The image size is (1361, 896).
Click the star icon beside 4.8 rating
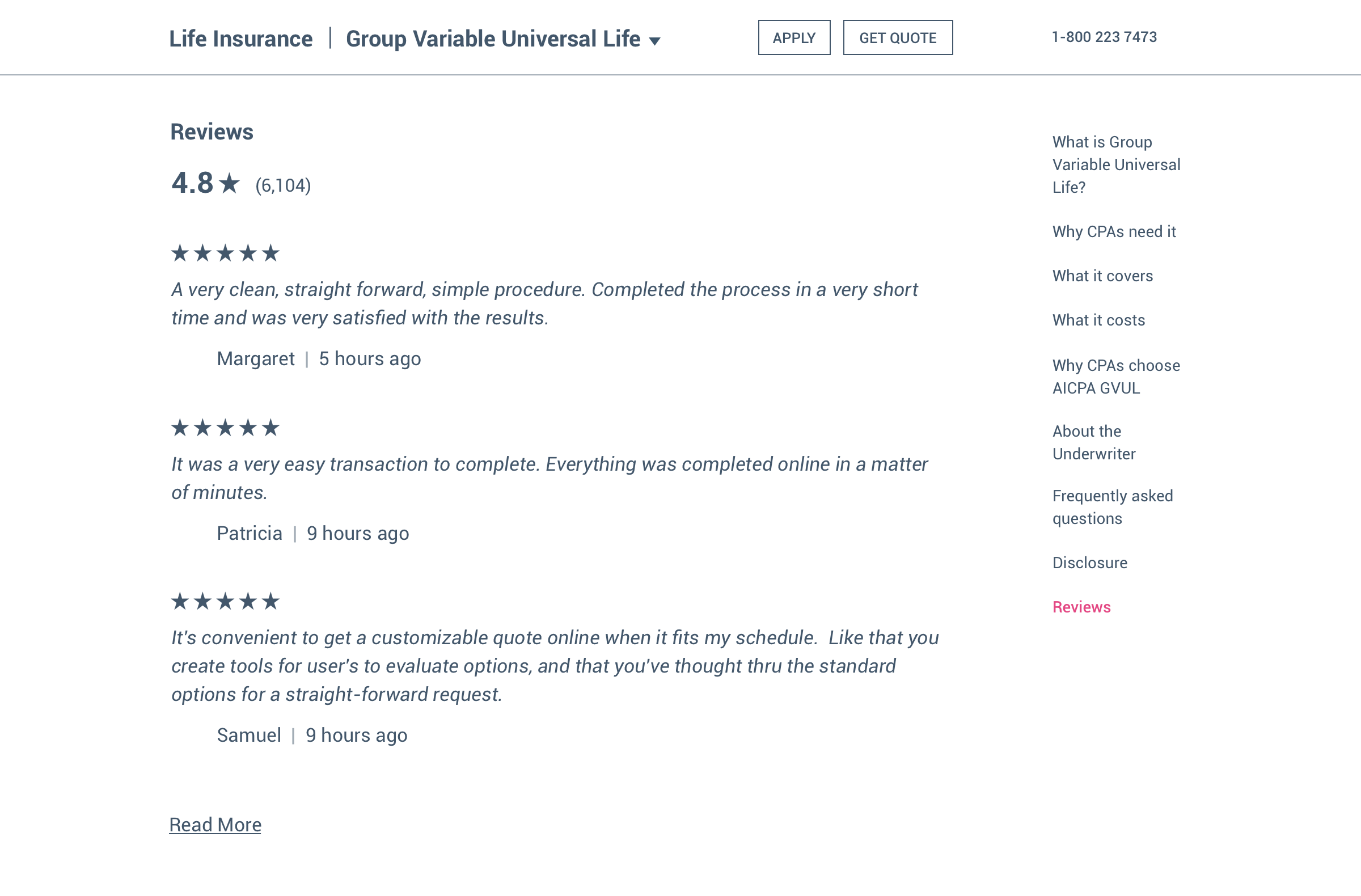tap(229, 184)
